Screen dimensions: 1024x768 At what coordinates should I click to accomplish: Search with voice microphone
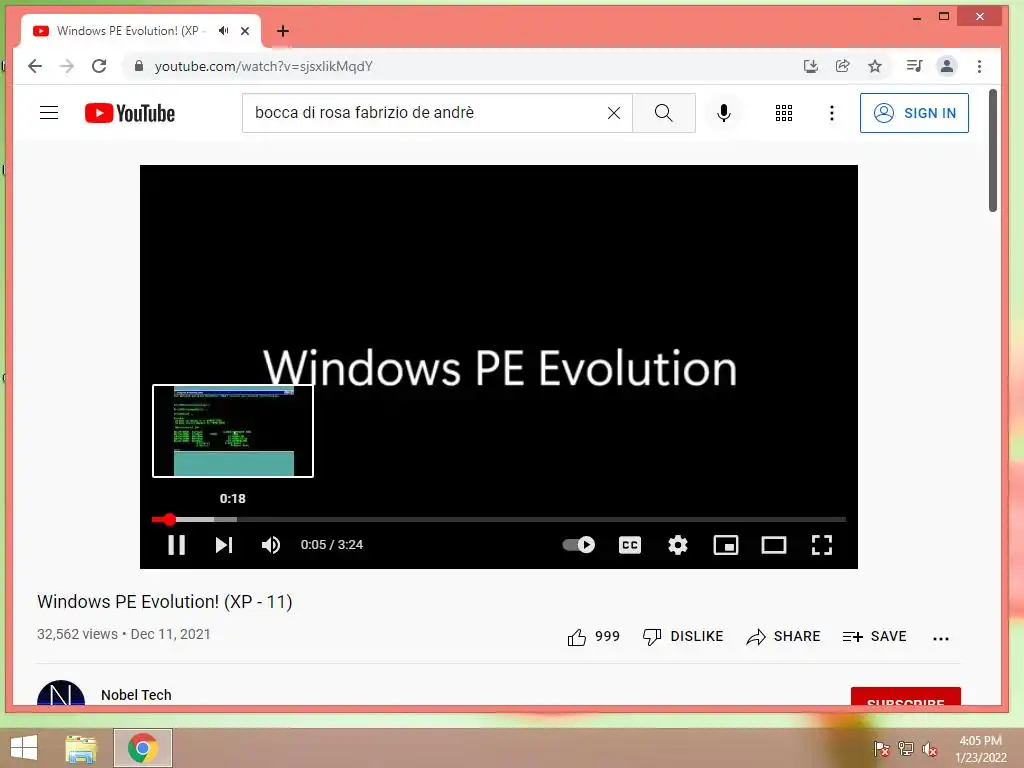tap(724, 113)
